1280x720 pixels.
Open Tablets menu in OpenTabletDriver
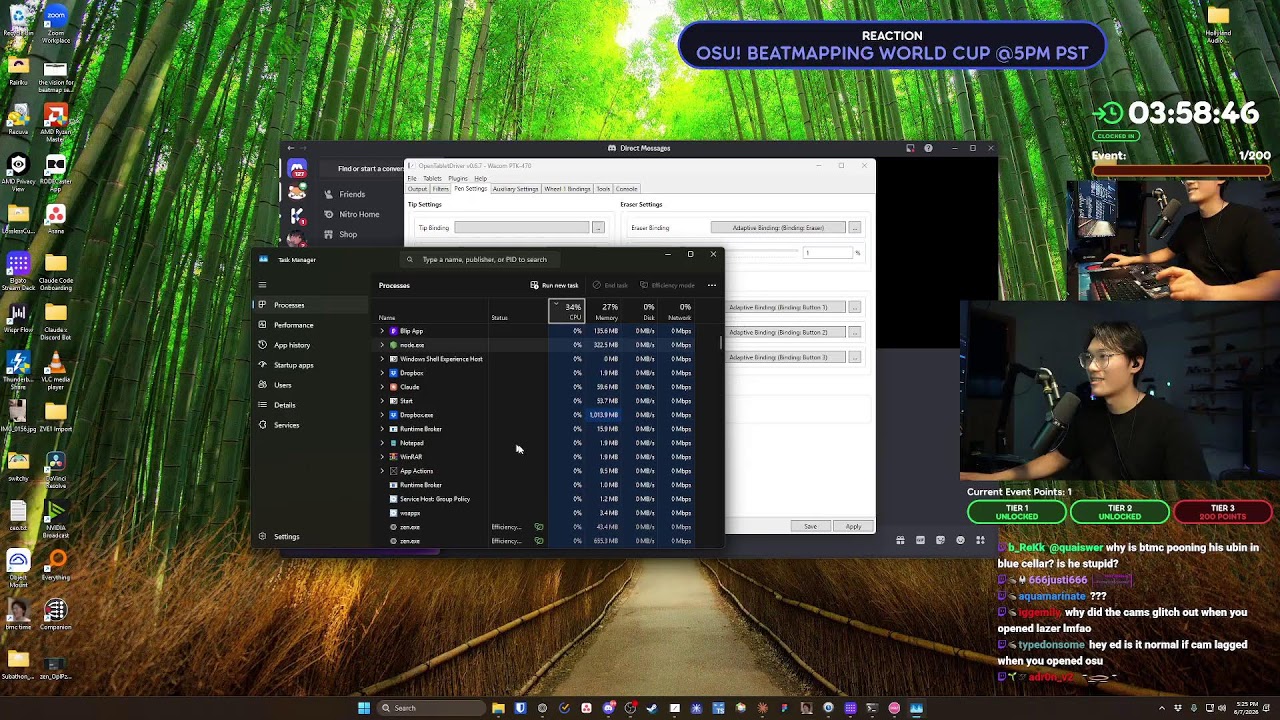click(432, 178)
